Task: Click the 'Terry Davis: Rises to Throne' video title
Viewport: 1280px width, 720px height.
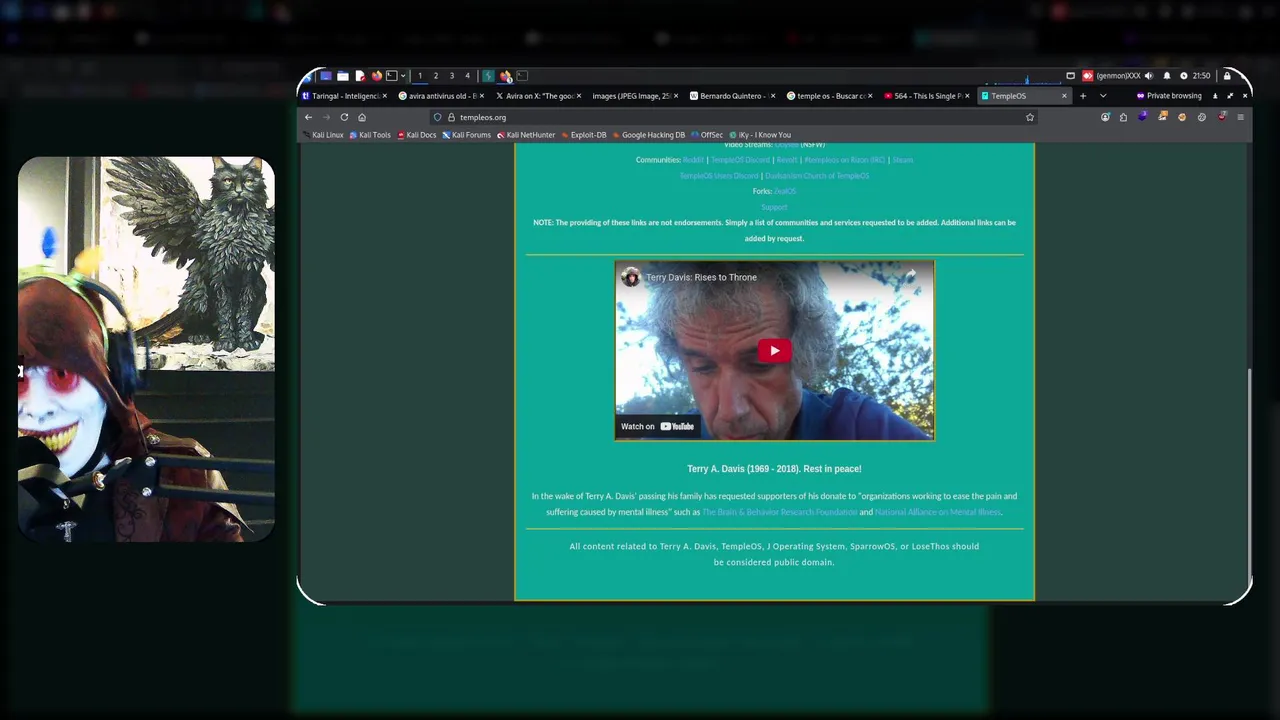Action: coord(701,277)
